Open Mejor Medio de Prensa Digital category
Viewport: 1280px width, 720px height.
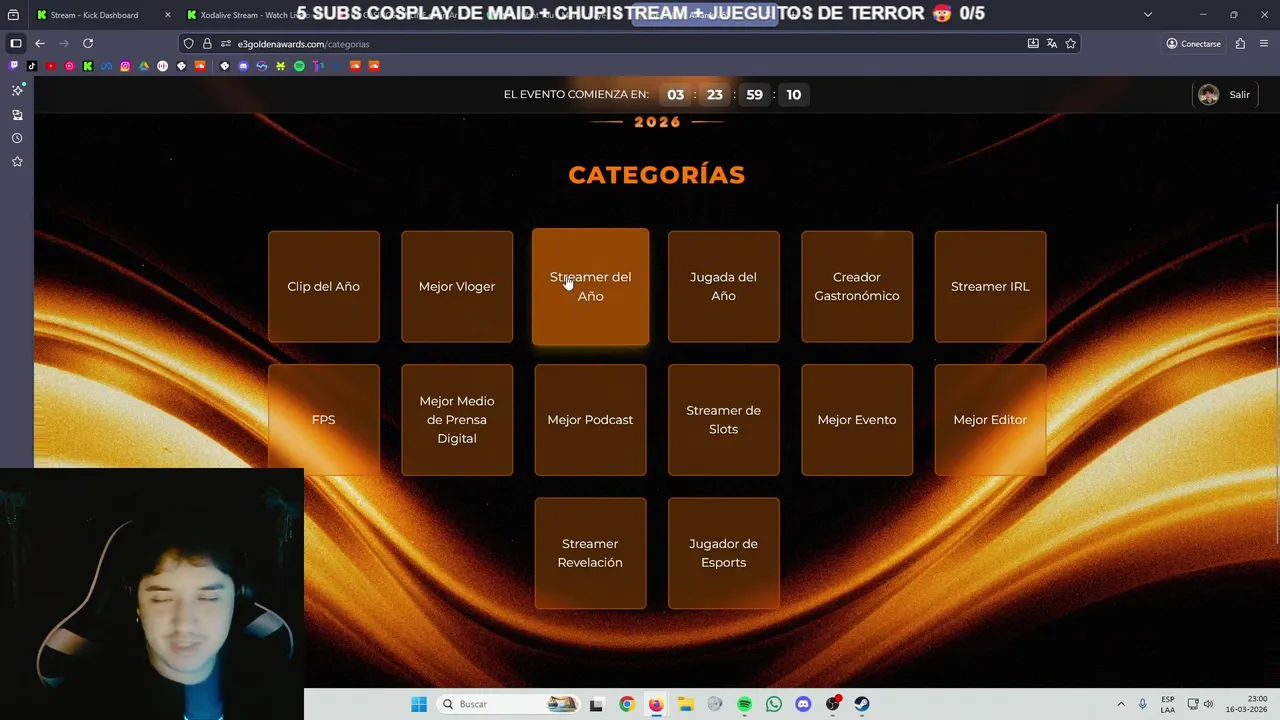(457, 420)
